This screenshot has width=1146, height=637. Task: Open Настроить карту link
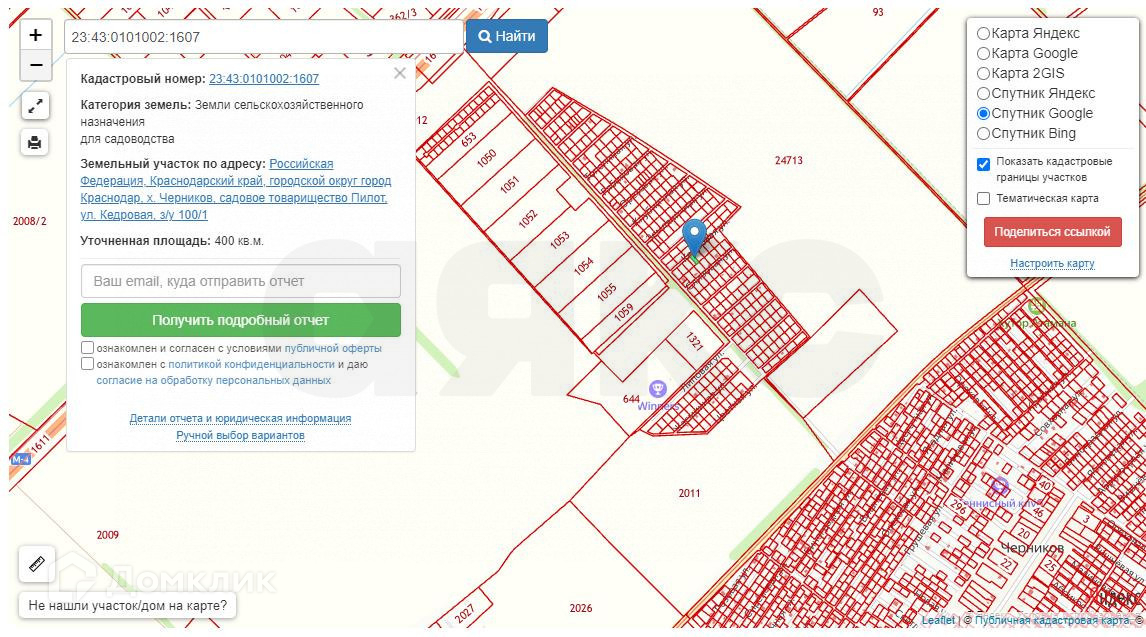point(1052,263)
